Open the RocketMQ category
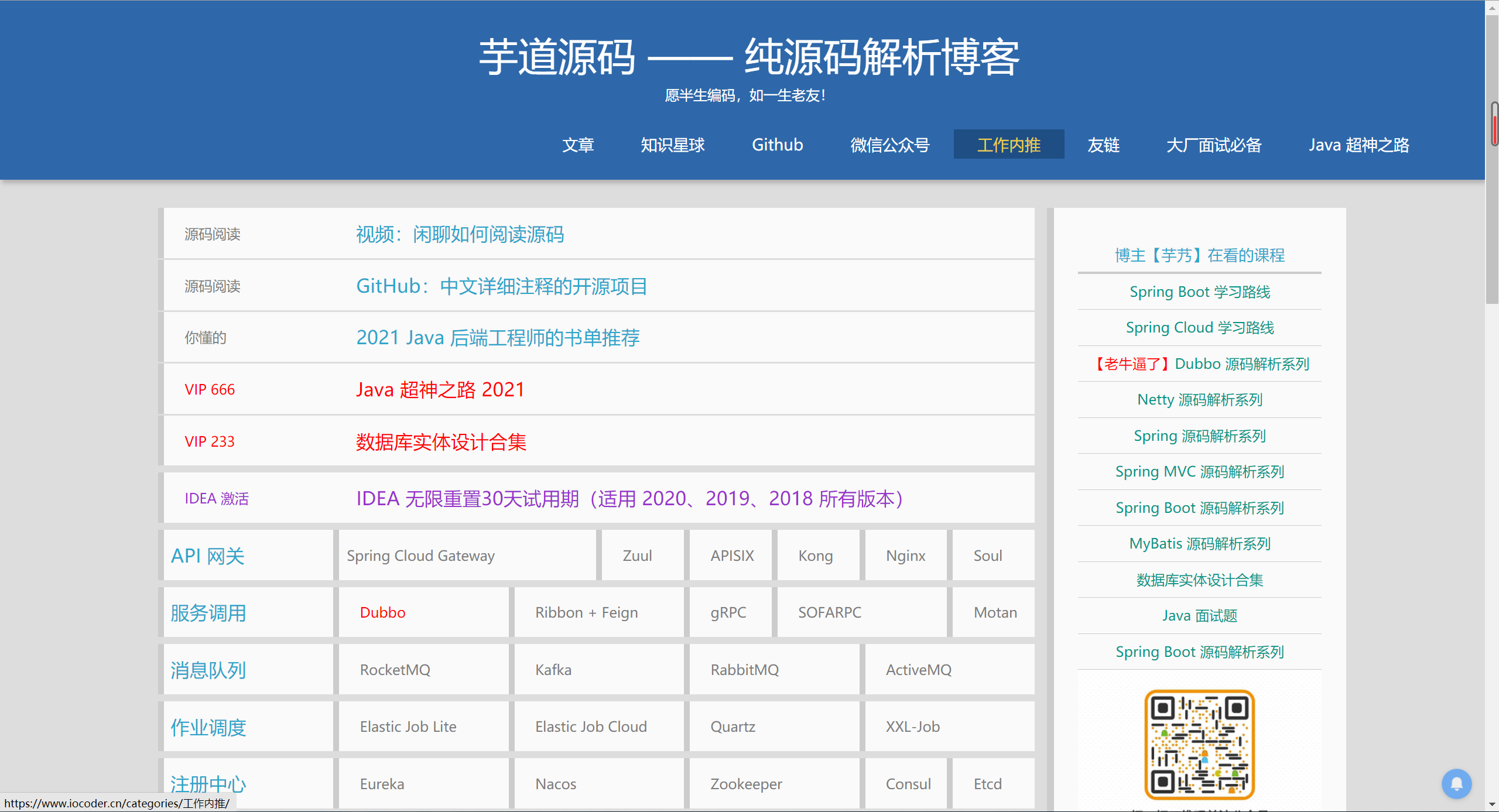 pos(395,669)
